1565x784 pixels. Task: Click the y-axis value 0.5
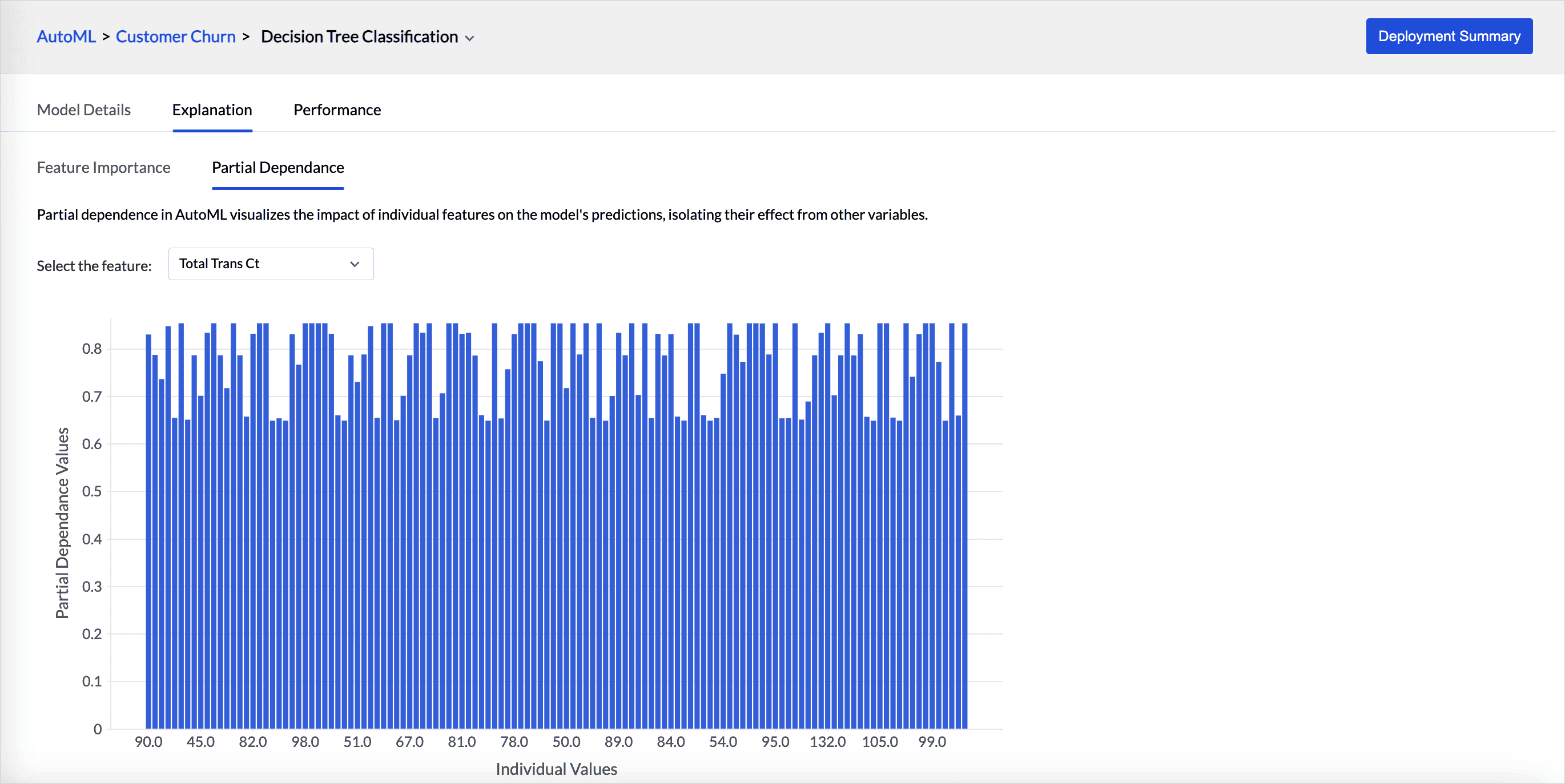tap(92, 491)
